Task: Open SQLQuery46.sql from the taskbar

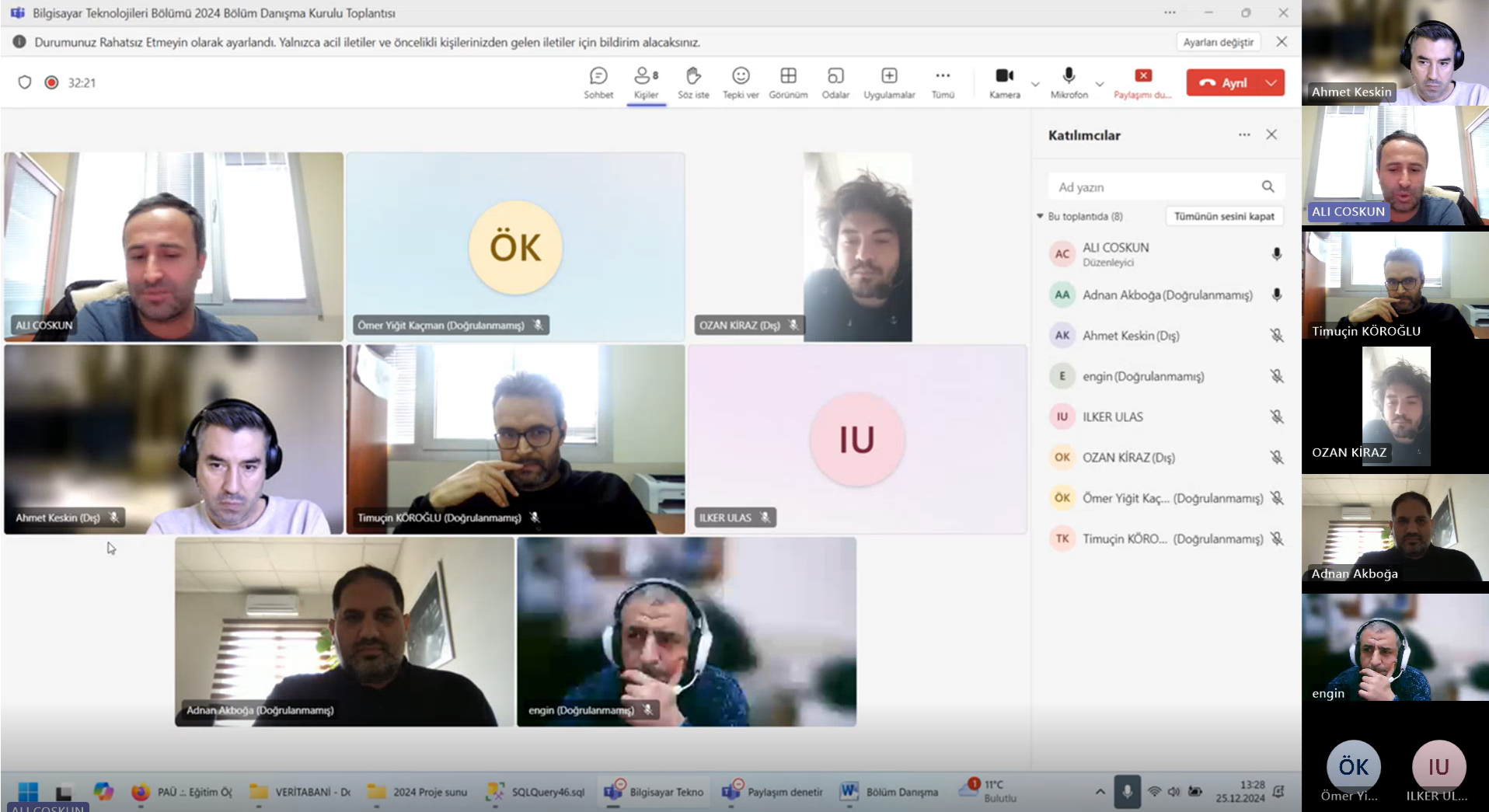Action: point(536,792)
